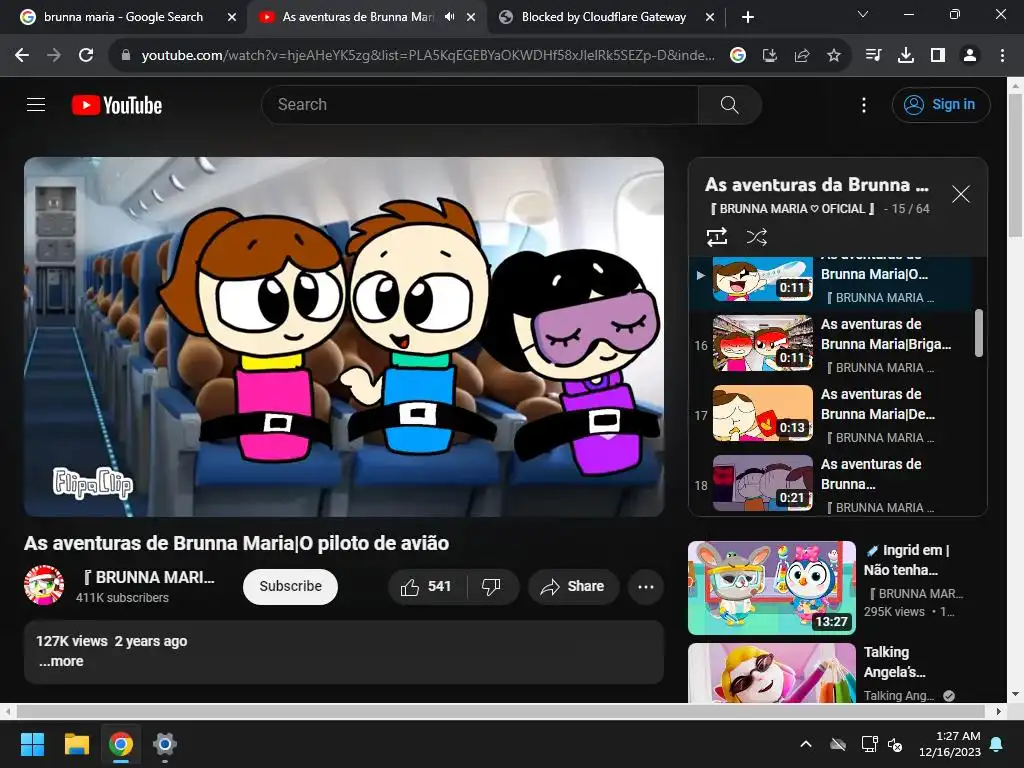The width and height of the screenshot is (1024, 768).
Task: Open Chrome's three-dot menu
Action: [1002, 56]
